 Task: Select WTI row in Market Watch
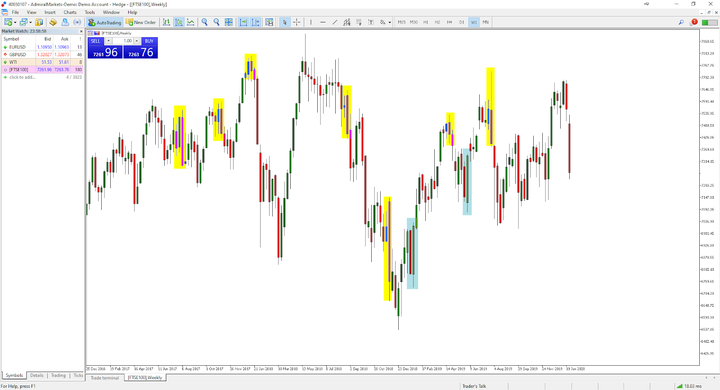tap(42, 62)
